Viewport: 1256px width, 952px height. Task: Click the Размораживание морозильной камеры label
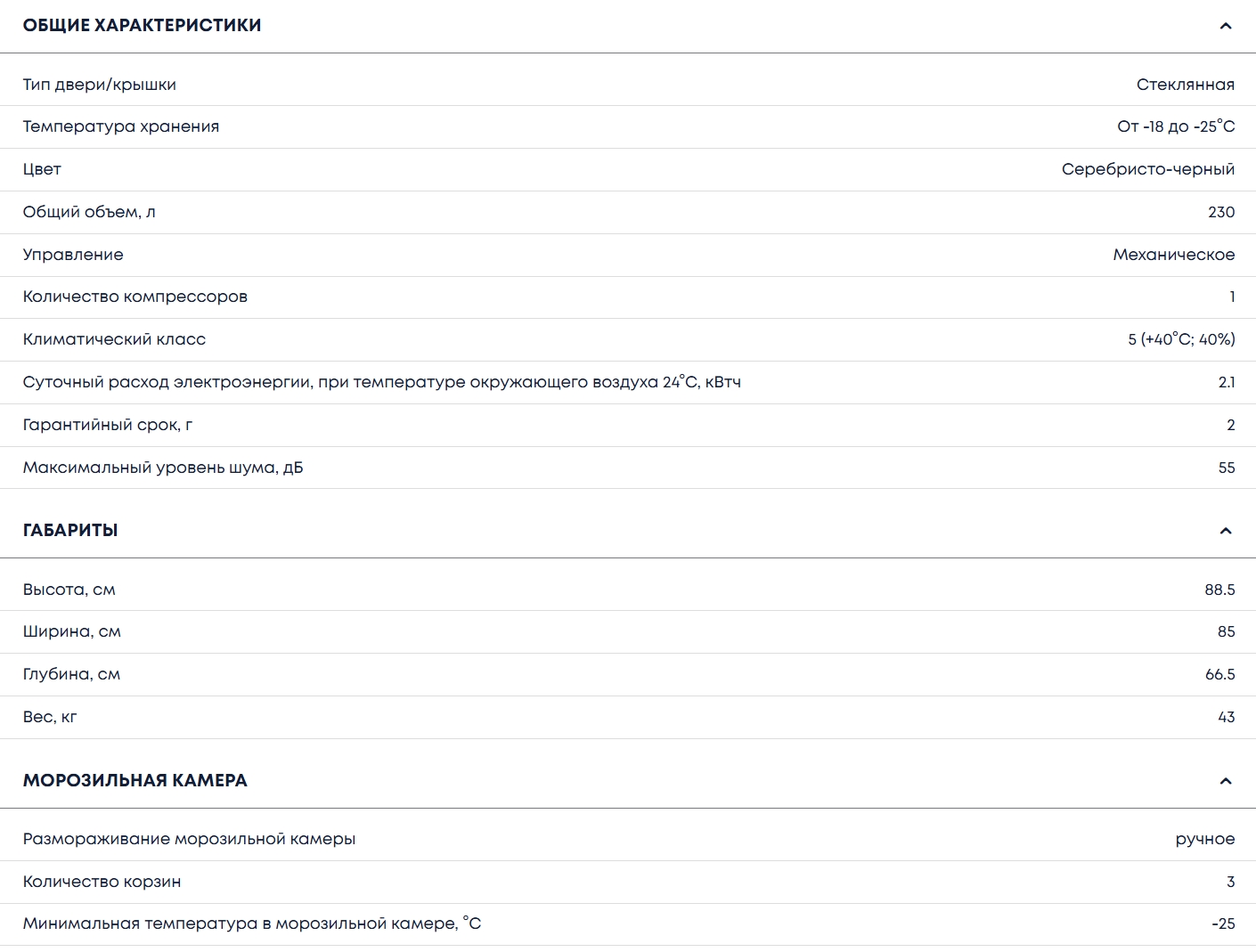pos(189,839)
